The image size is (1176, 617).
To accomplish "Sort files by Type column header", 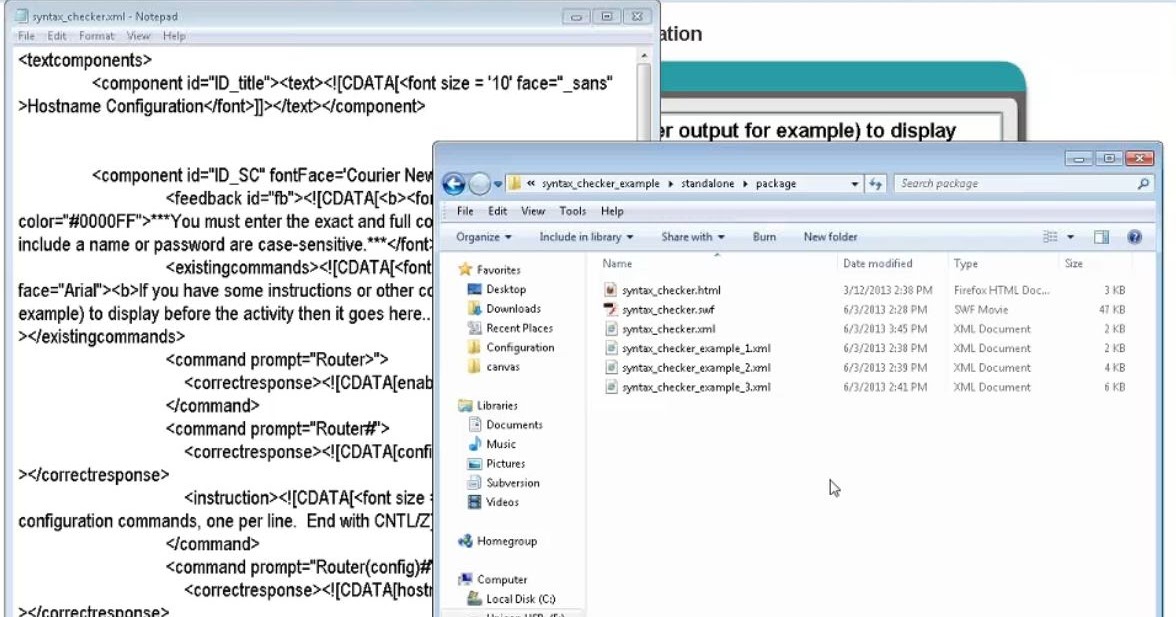I will coord(965,264).
